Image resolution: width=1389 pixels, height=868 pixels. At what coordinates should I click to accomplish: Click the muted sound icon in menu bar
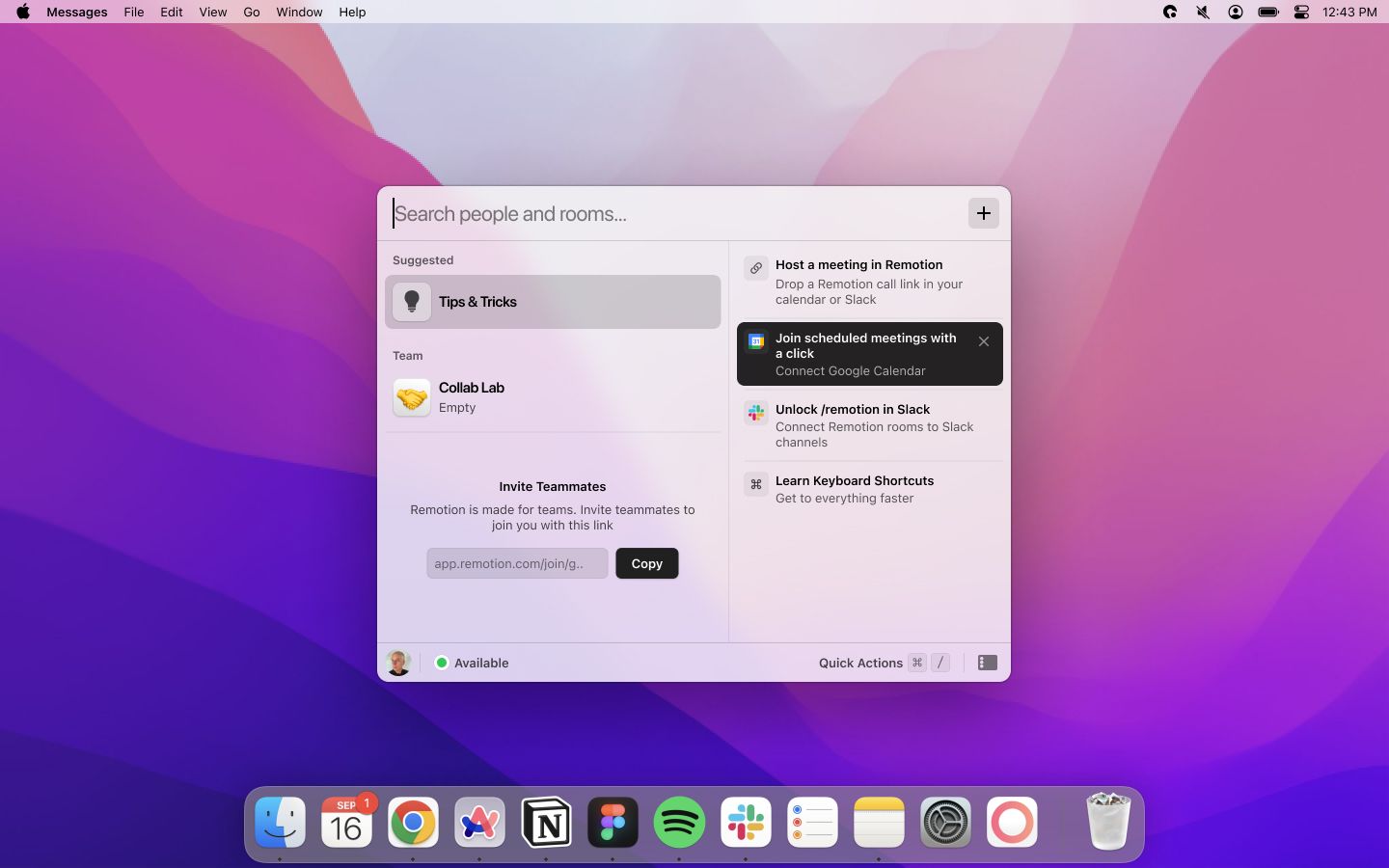coord(1203,12)
